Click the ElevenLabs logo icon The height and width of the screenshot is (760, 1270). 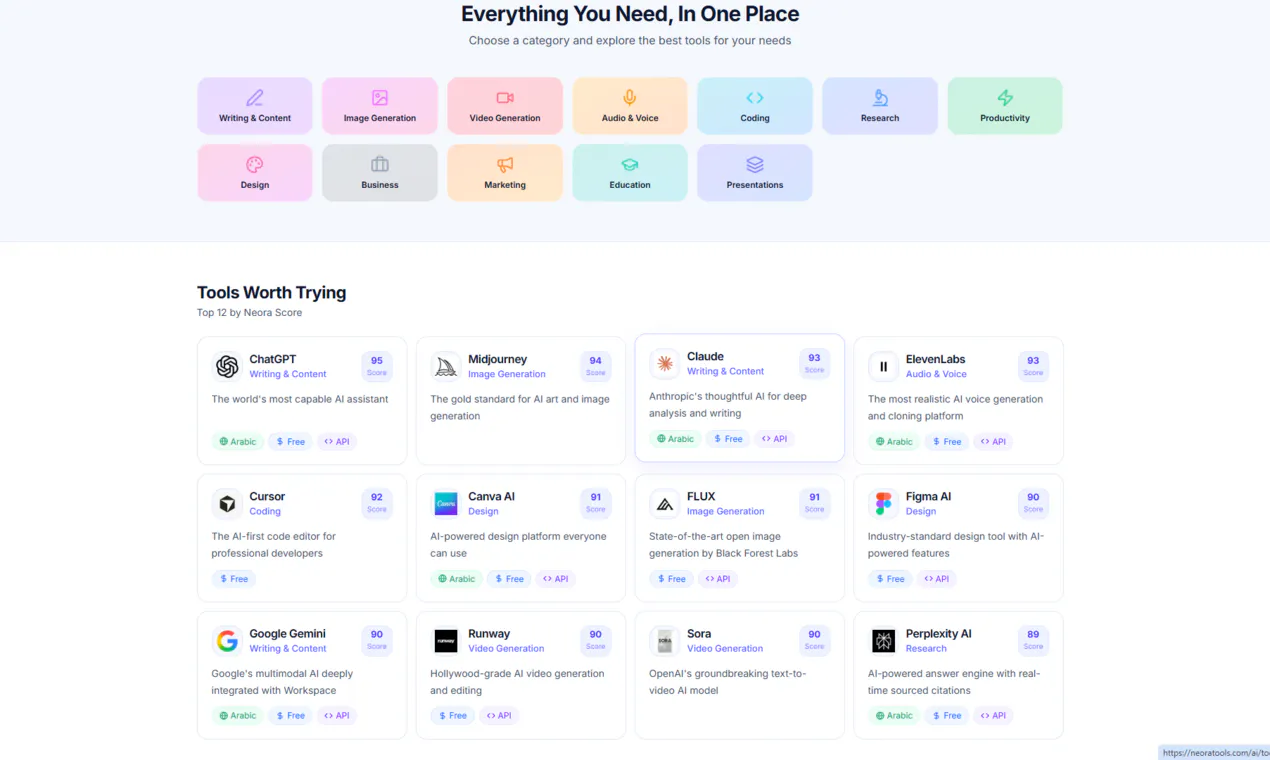tap(883, 367)
